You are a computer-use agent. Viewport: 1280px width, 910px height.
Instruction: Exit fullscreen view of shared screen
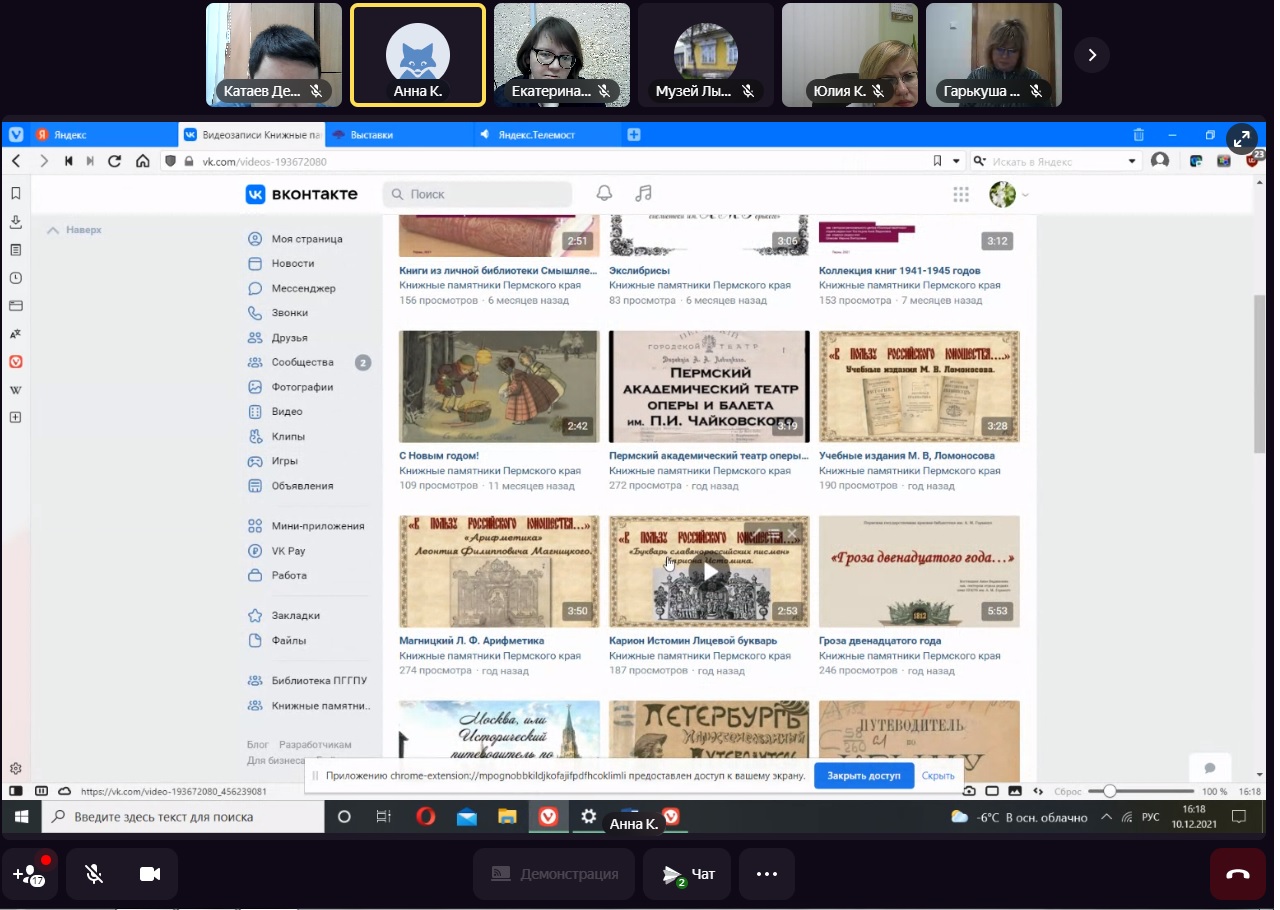(1240, 139)
